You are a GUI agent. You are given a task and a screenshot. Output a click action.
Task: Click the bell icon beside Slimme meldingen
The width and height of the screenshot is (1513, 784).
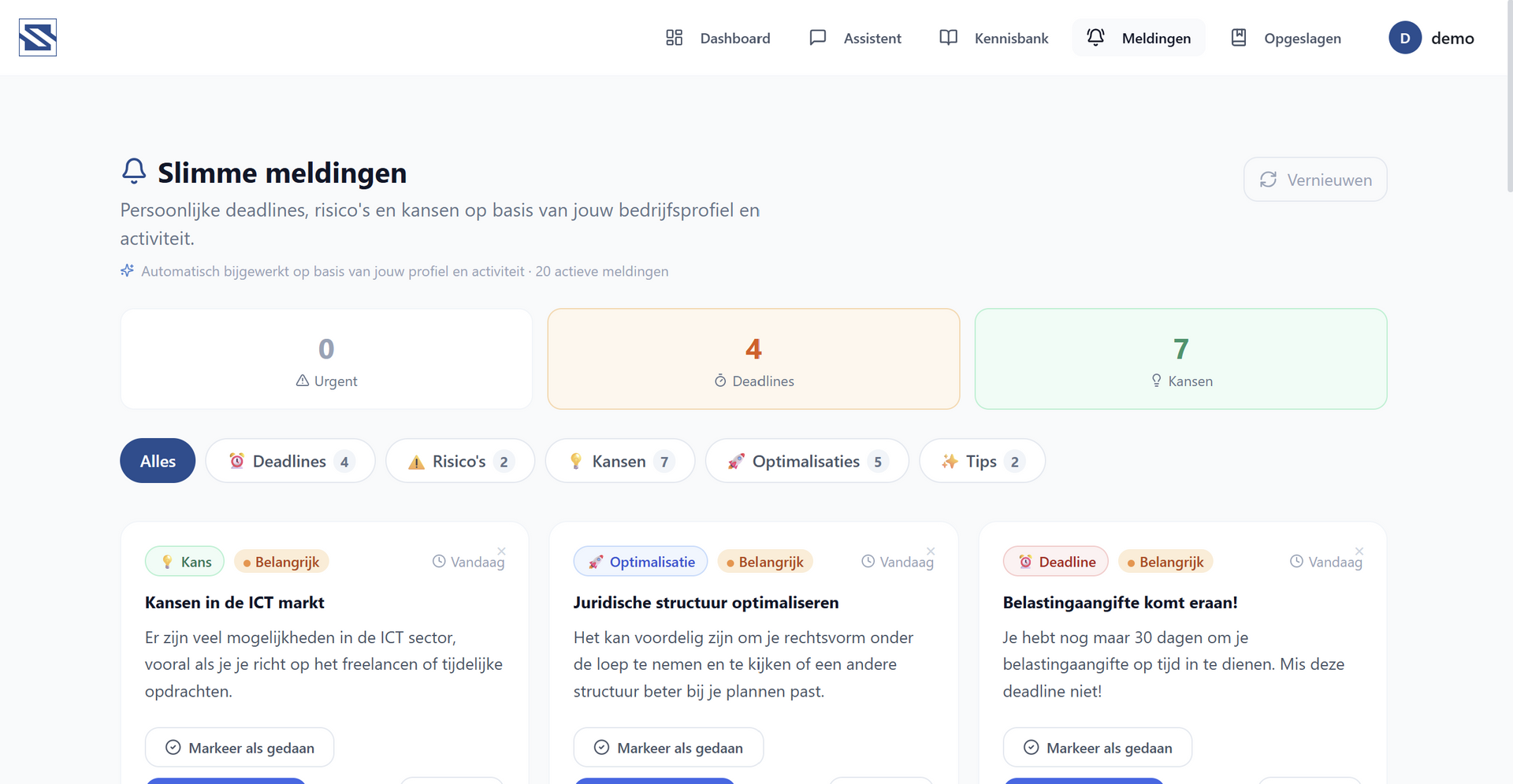134,171
